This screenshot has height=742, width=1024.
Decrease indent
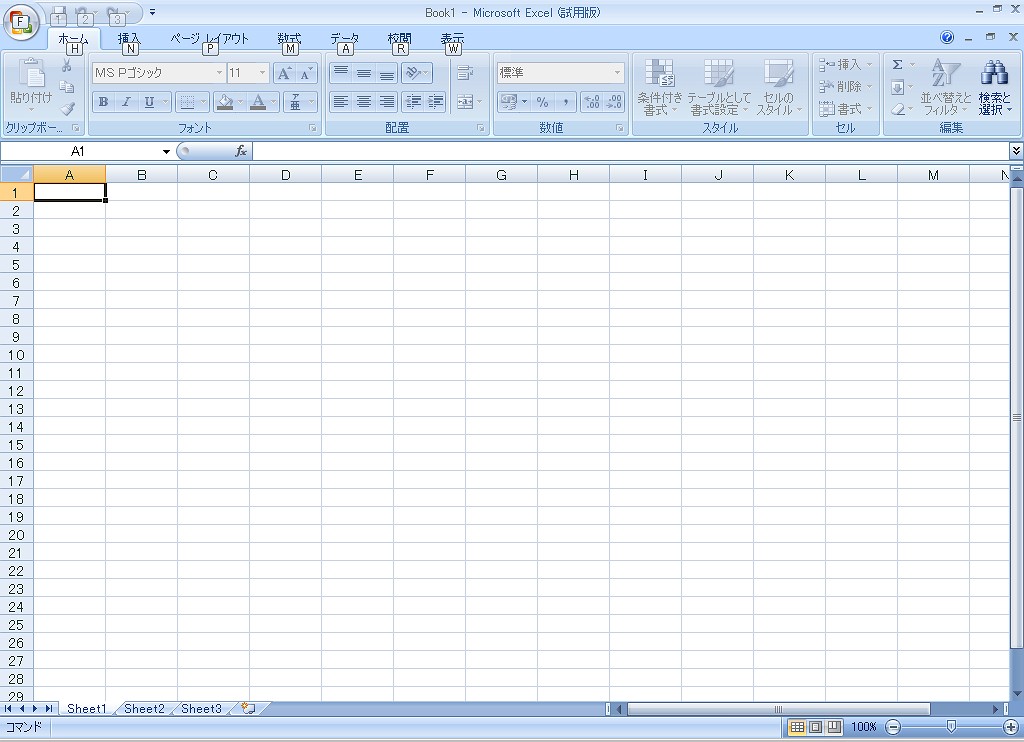pyautogui.click(x=413, y=102)
